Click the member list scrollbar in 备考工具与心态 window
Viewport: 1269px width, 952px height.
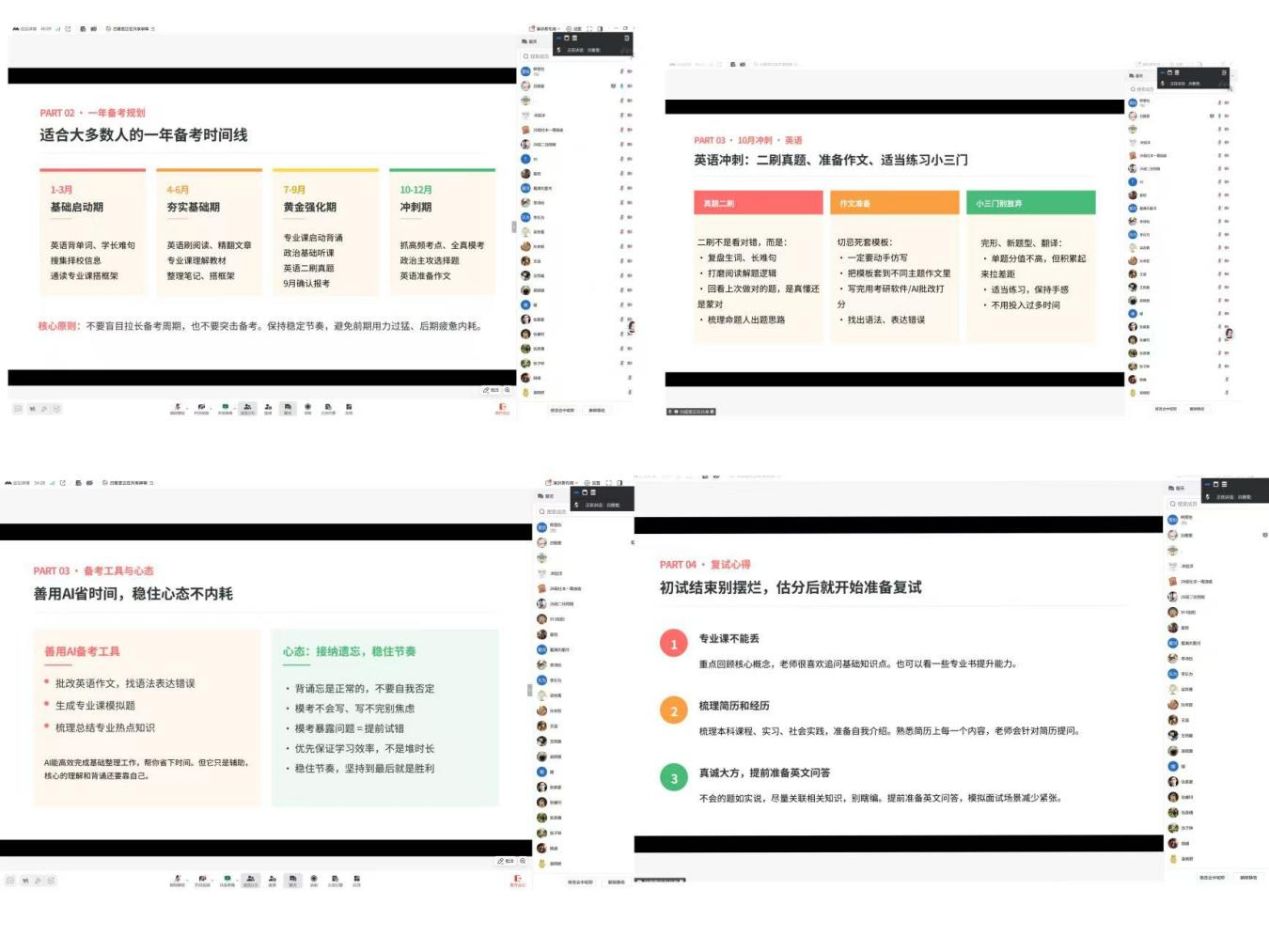pos(528,691)
